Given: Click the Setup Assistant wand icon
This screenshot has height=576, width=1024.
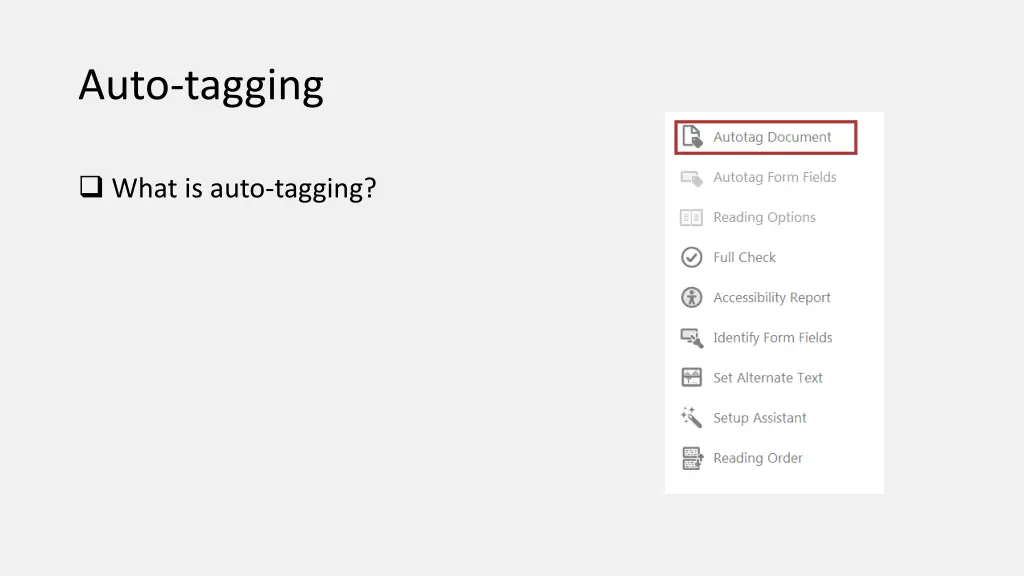Looking at the screenshot, I should [692, 418].
